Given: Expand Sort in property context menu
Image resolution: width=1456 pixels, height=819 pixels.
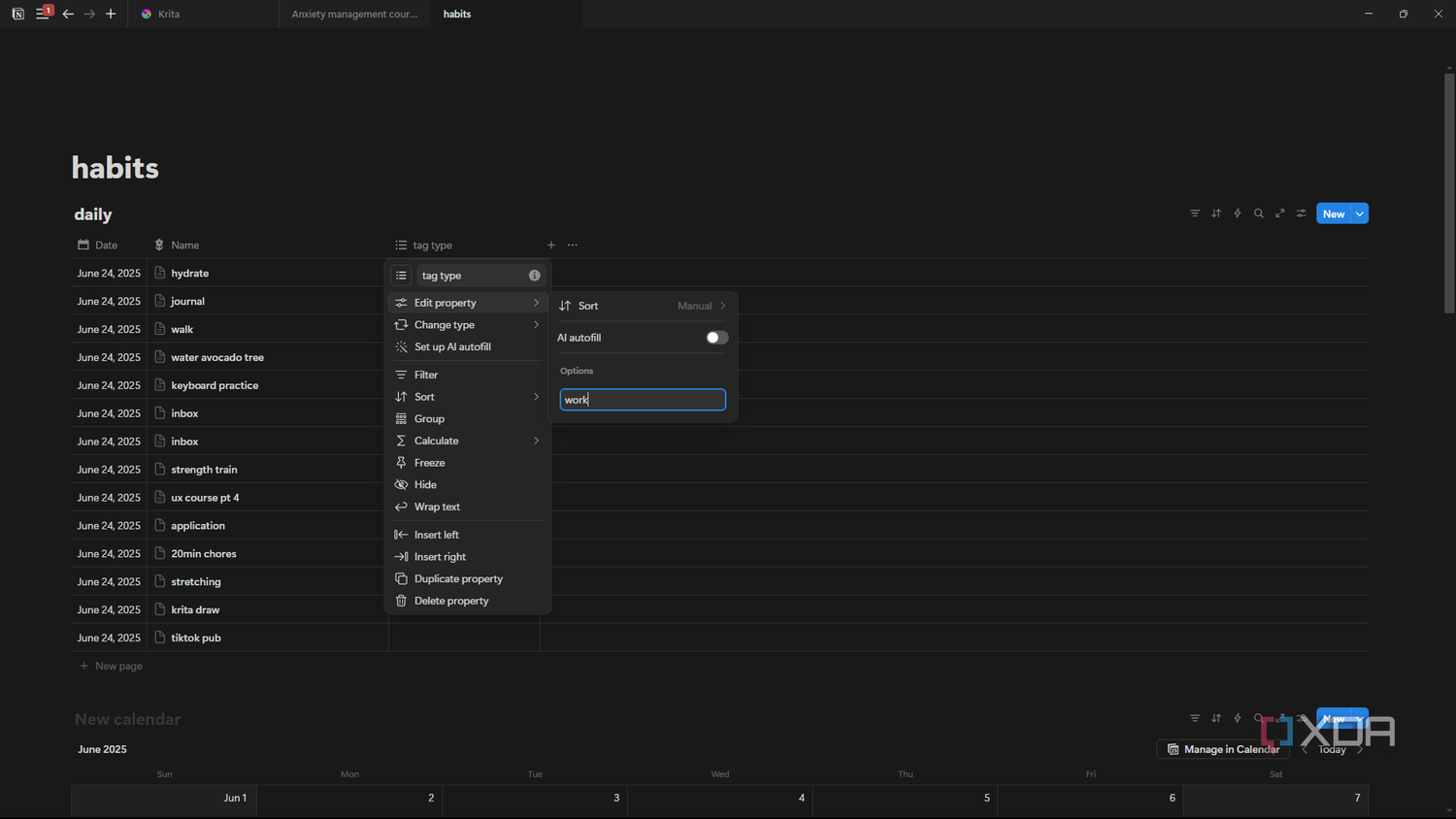Looking at the screenshot, I should click(468, 397).
